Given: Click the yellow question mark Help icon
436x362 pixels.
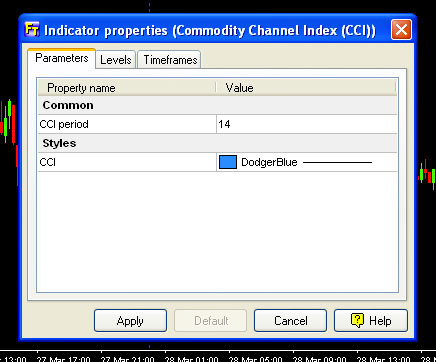Looking at the screenshot, I should pyautogui.click(x=357, y=321).
